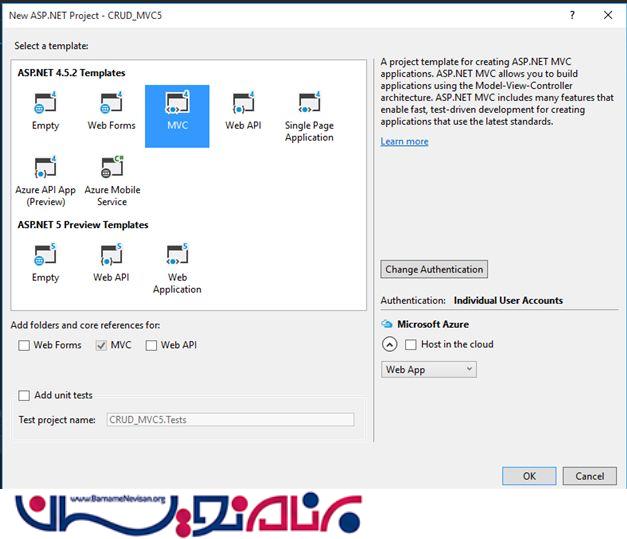The width and height of the screenshot is (627, 539).
Task: Enable the Web Forms core references checkbox
Action: (x=24, y=345)
